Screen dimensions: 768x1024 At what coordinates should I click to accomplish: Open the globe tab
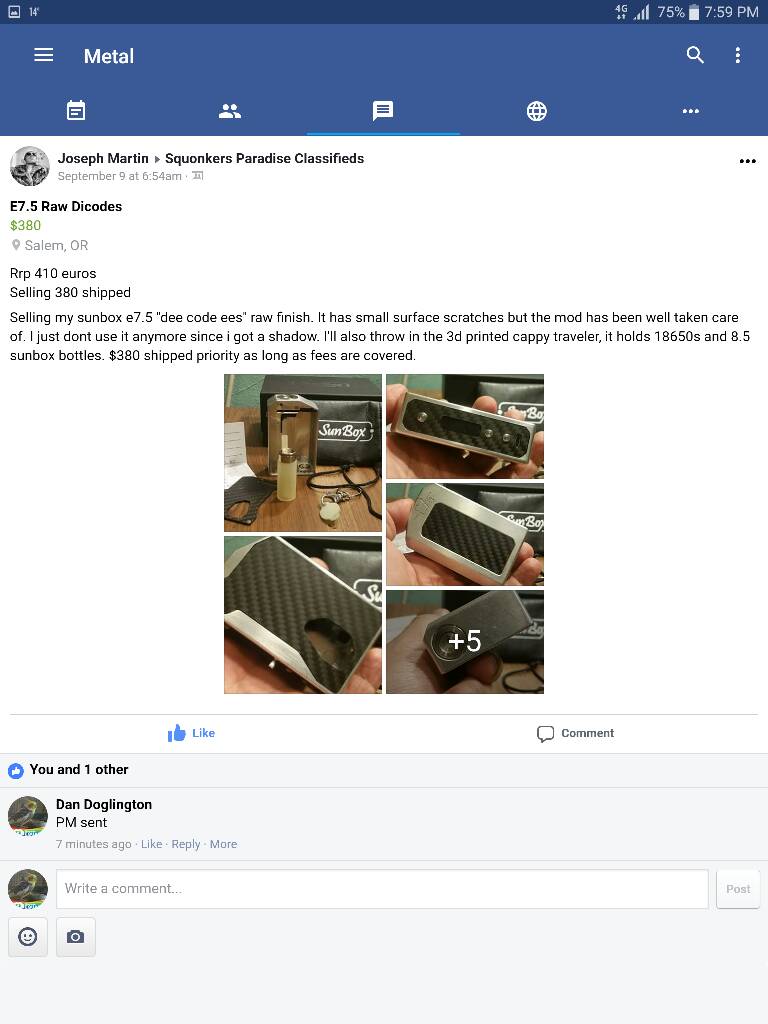537,111
